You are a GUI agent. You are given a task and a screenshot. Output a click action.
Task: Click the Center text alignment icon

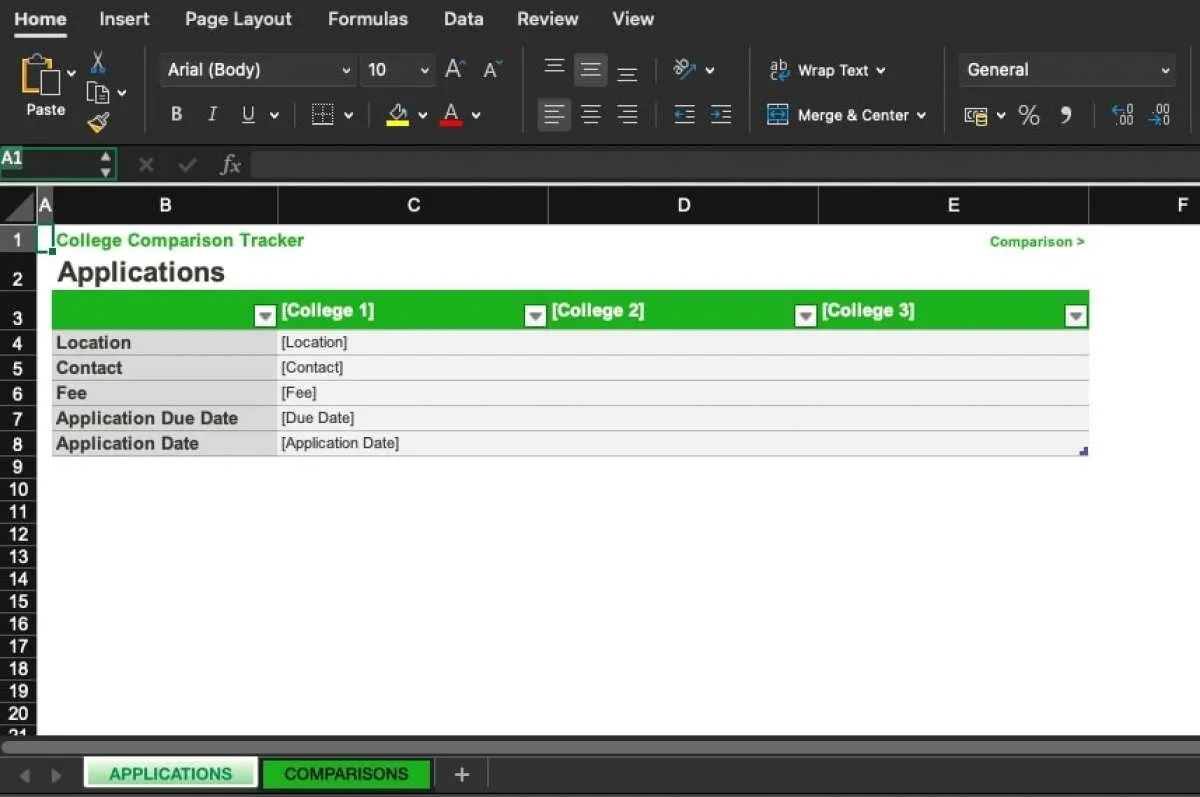[x=591, y=115]
